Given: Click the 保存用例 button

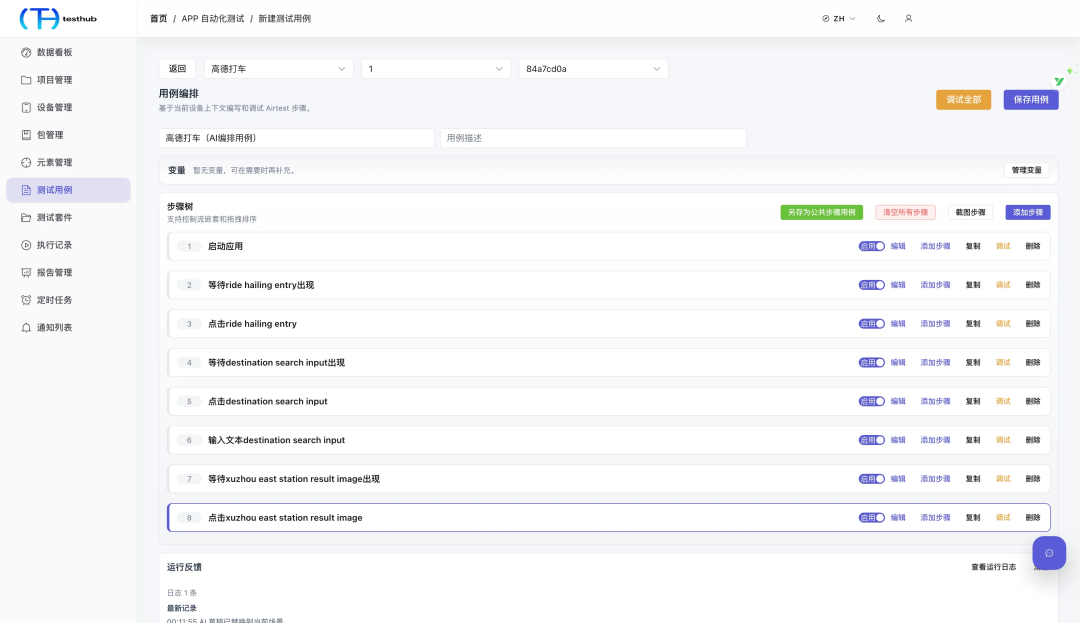Looking at the screenshot, I should [x=1030, y=100].
